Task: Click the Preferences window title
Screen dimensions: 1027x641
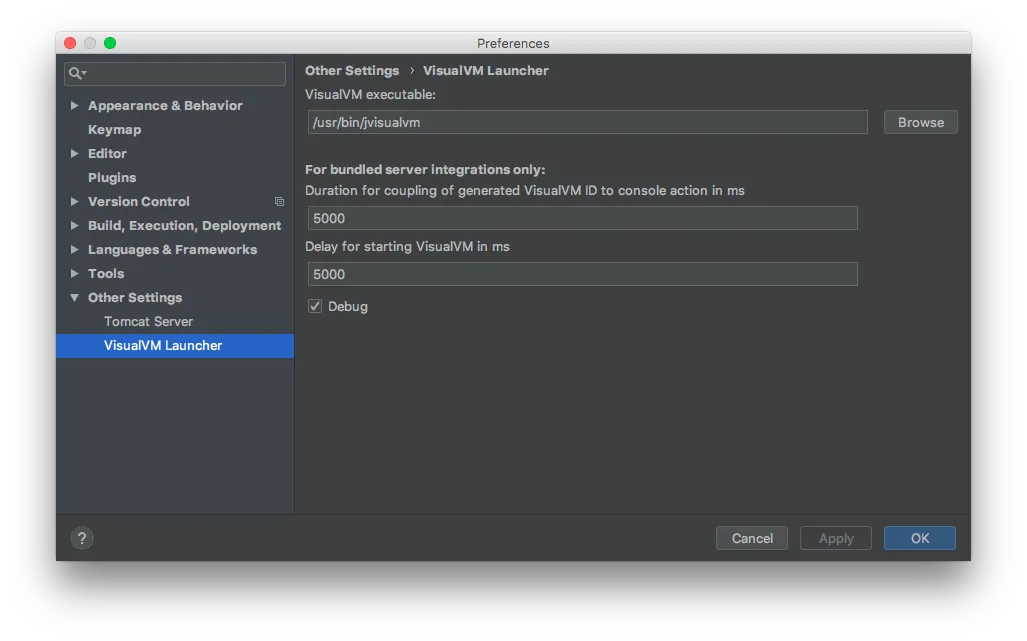Action: coord(513,43)
